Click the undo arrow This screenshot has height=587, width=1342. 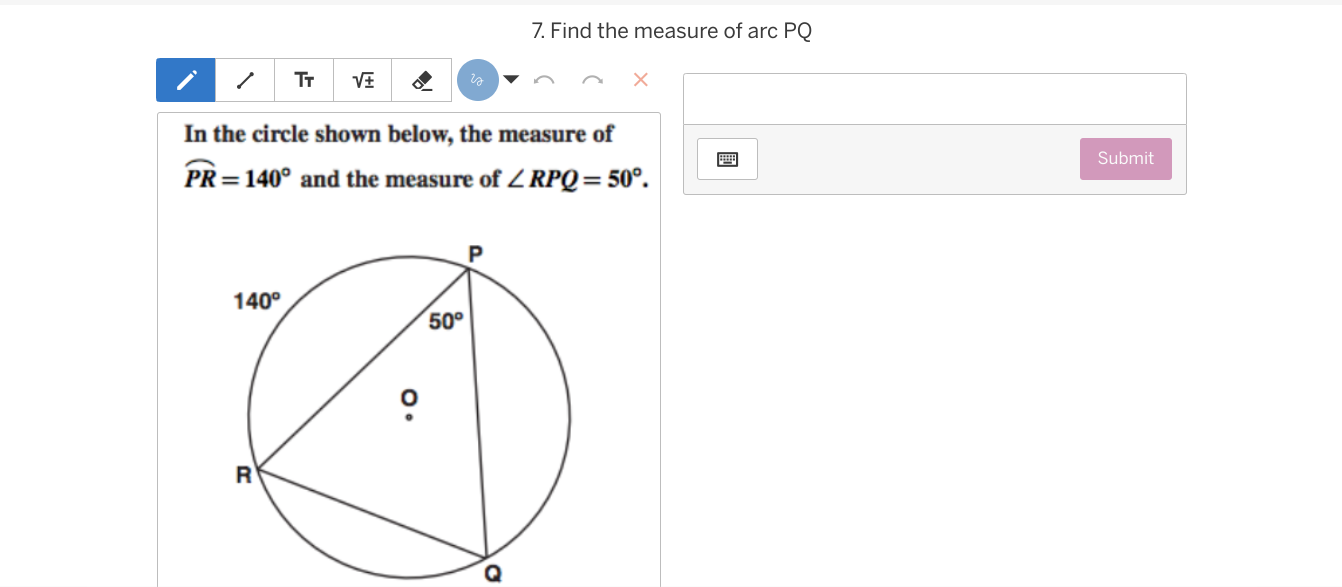pyautogui.click(x=544, y=80)
